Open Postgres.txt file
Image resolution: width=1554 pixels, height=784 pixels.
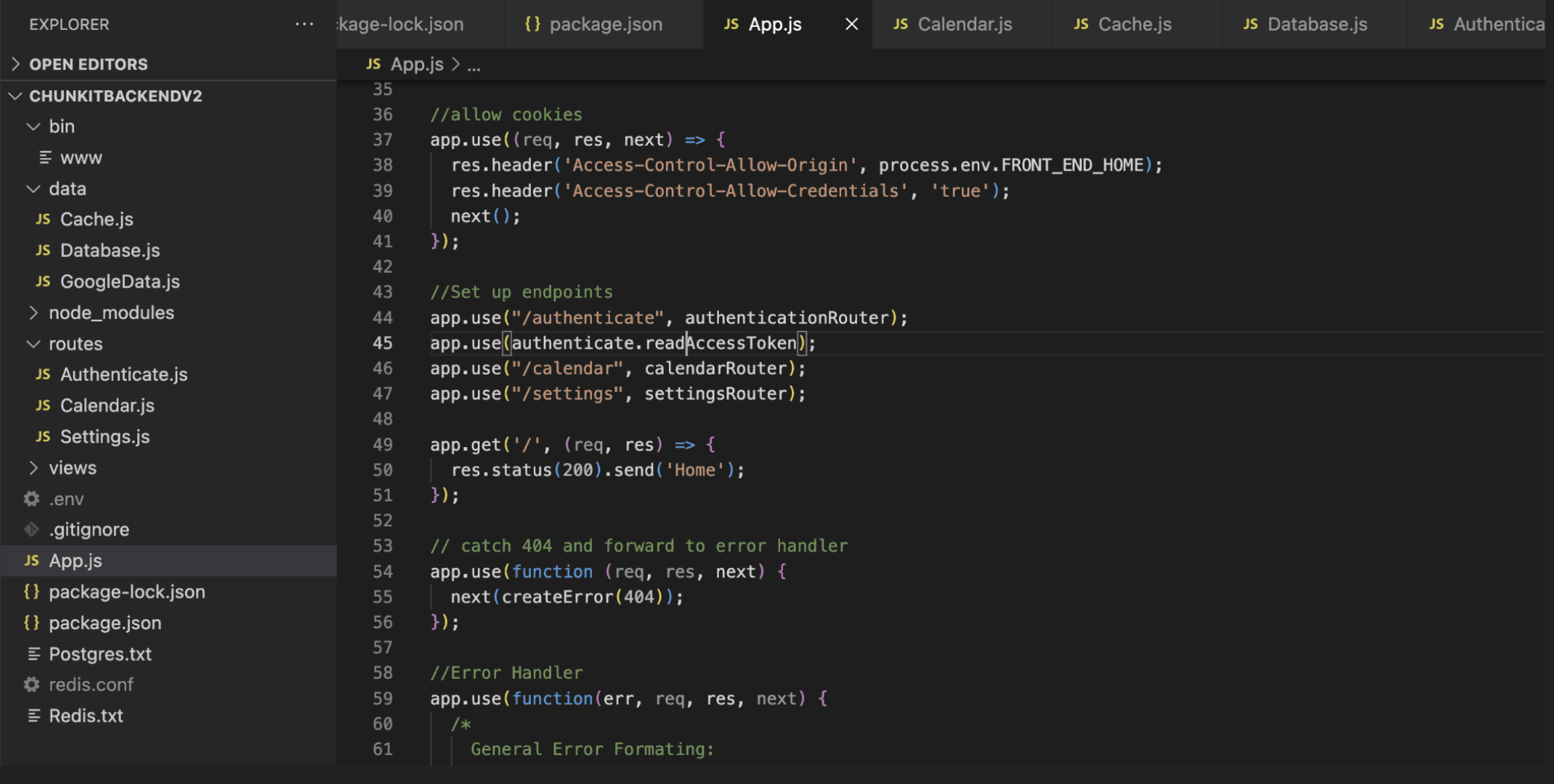[168, 654]
